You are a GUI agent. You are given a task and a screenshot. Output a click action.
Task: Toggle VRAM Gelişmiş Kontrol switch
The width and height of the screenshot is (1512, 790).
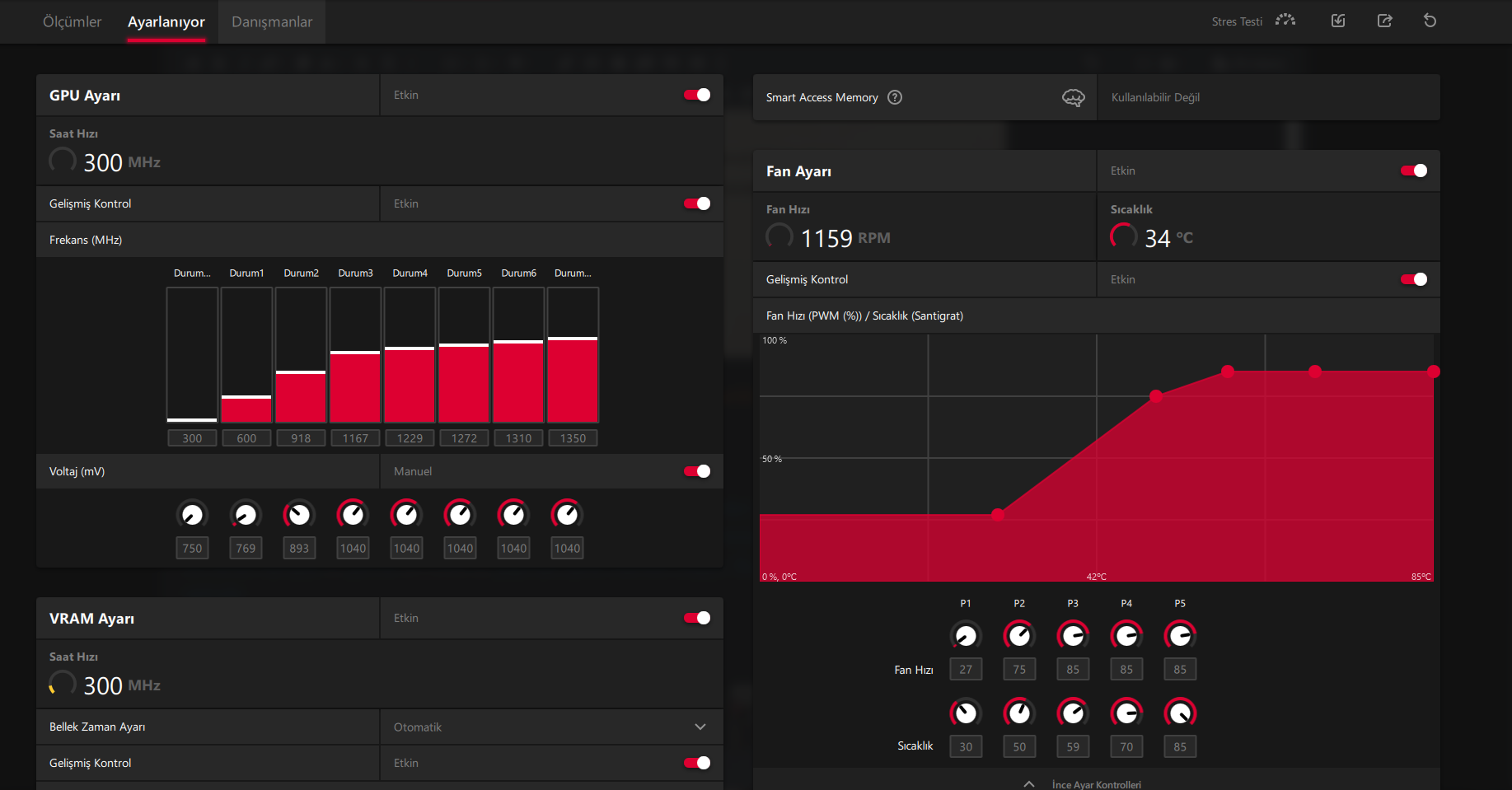pos(697,763)
